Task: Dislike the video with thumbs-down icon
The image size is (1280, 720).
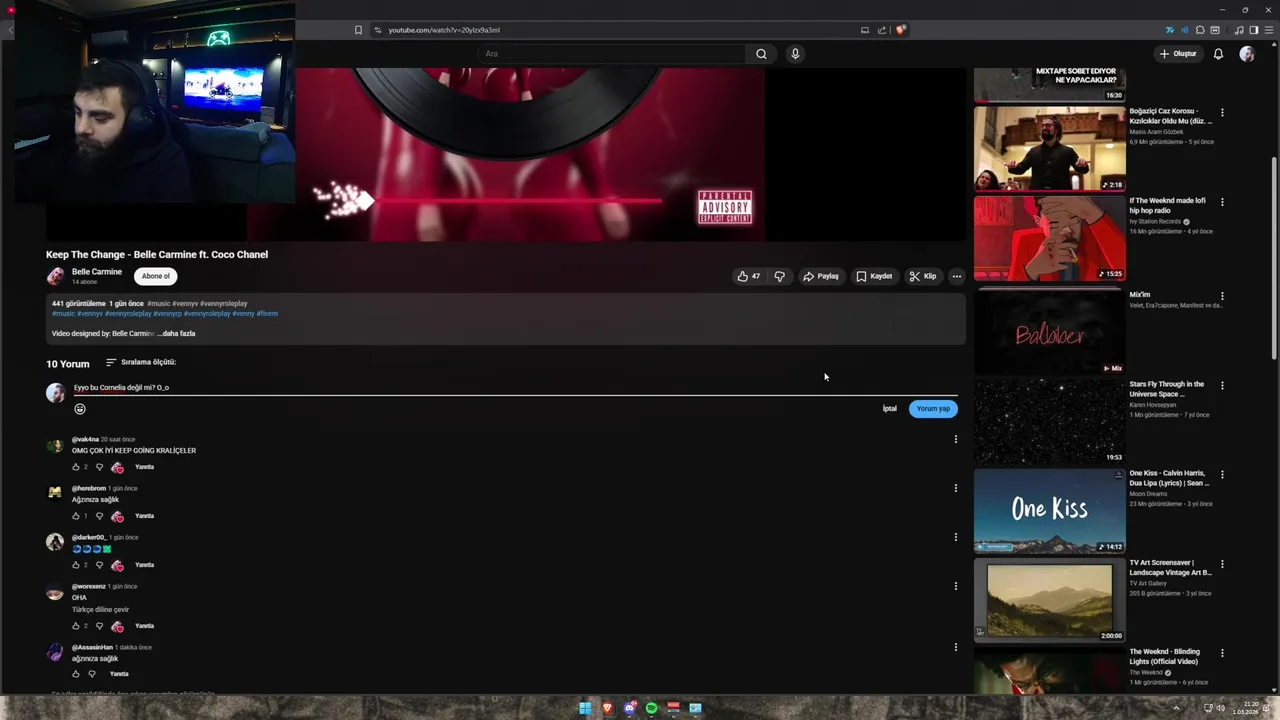Action: (780, 276)
